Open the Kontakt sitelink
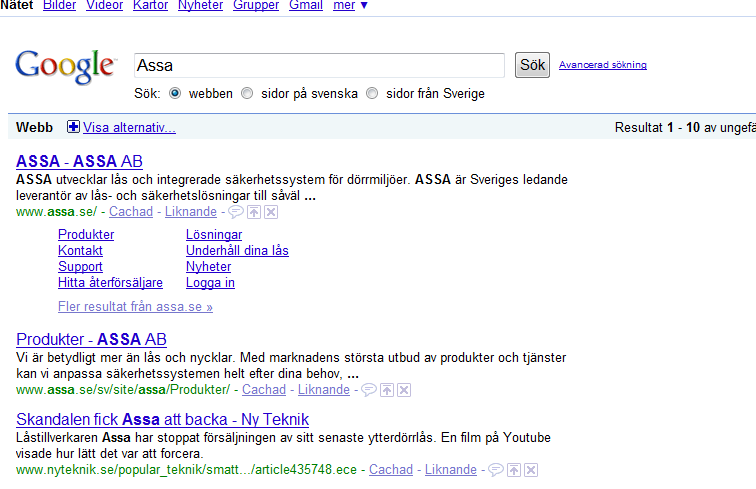Image resolution: width=756 pixels, height=489 pixels. [80, 250]
